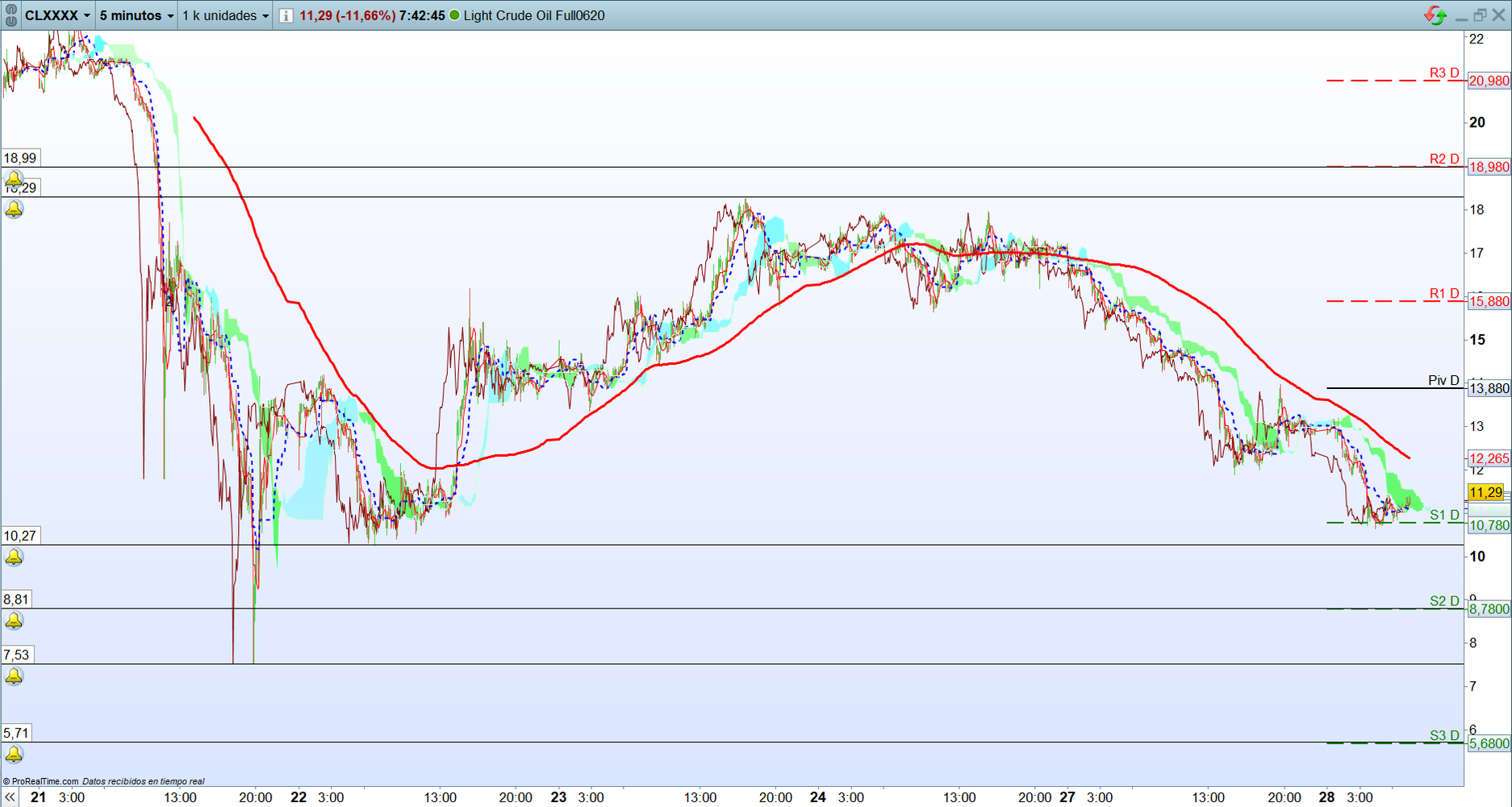Close the chart window

pyautogui.click(x=1498, y=15)
